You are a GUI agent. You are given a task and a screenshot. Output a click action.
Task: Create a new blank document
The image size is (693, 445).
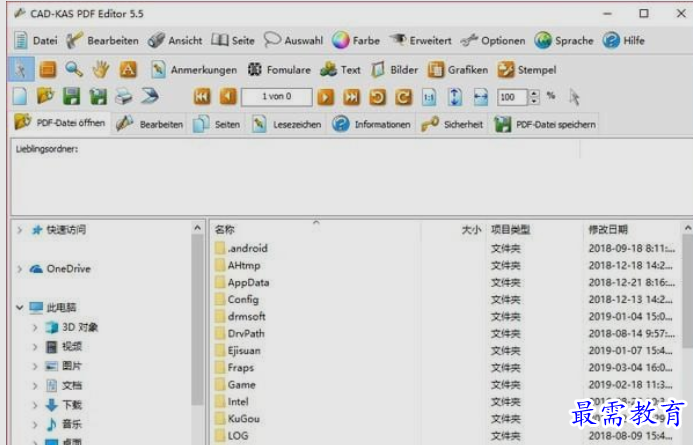[20, 96]
